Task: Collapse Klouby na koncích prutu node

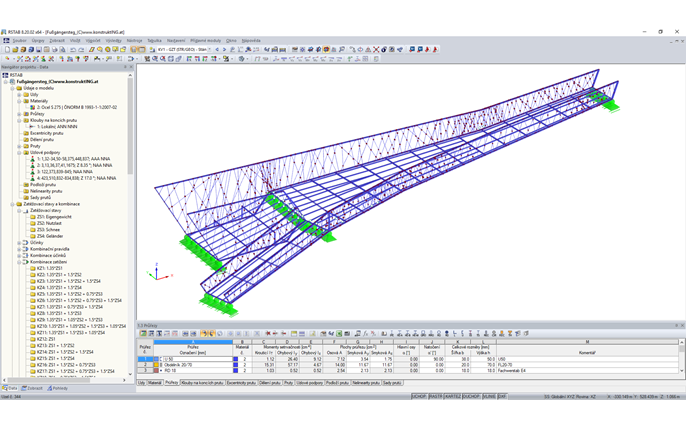Action: click(19, 120)
